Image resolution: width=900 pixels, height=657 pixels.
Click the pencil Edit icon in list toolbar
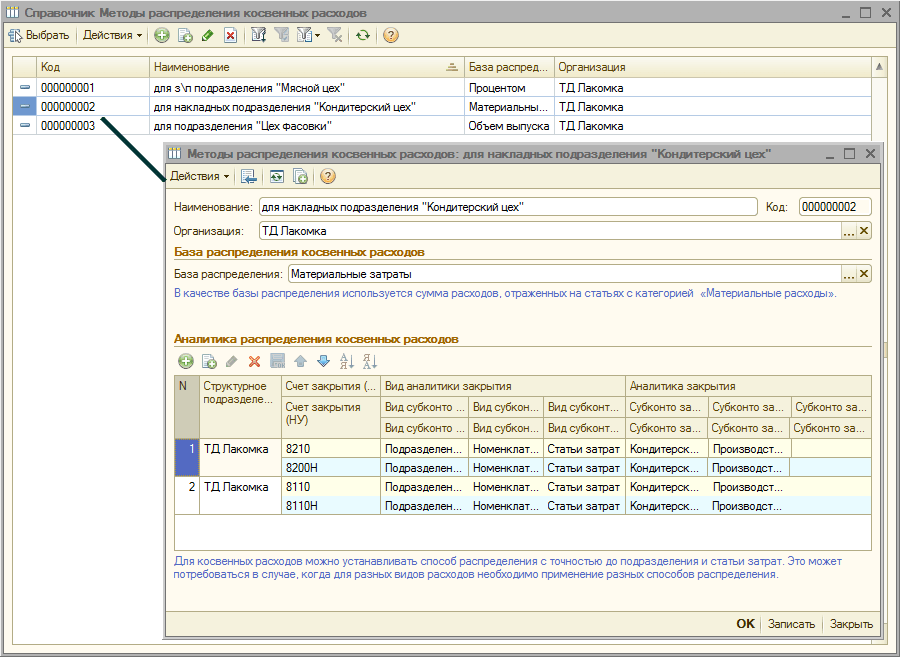(x=207, y=35)
